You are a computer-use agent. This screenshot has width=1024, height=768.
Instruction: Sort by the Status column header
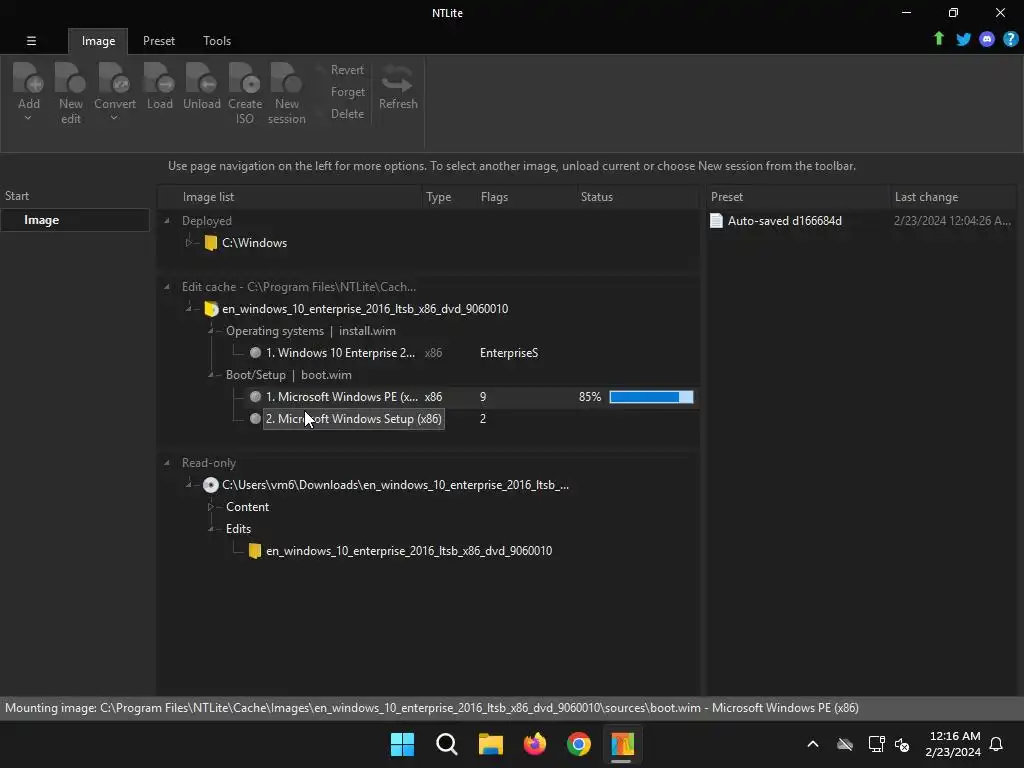pyautogui.click(x=637, y=197)
